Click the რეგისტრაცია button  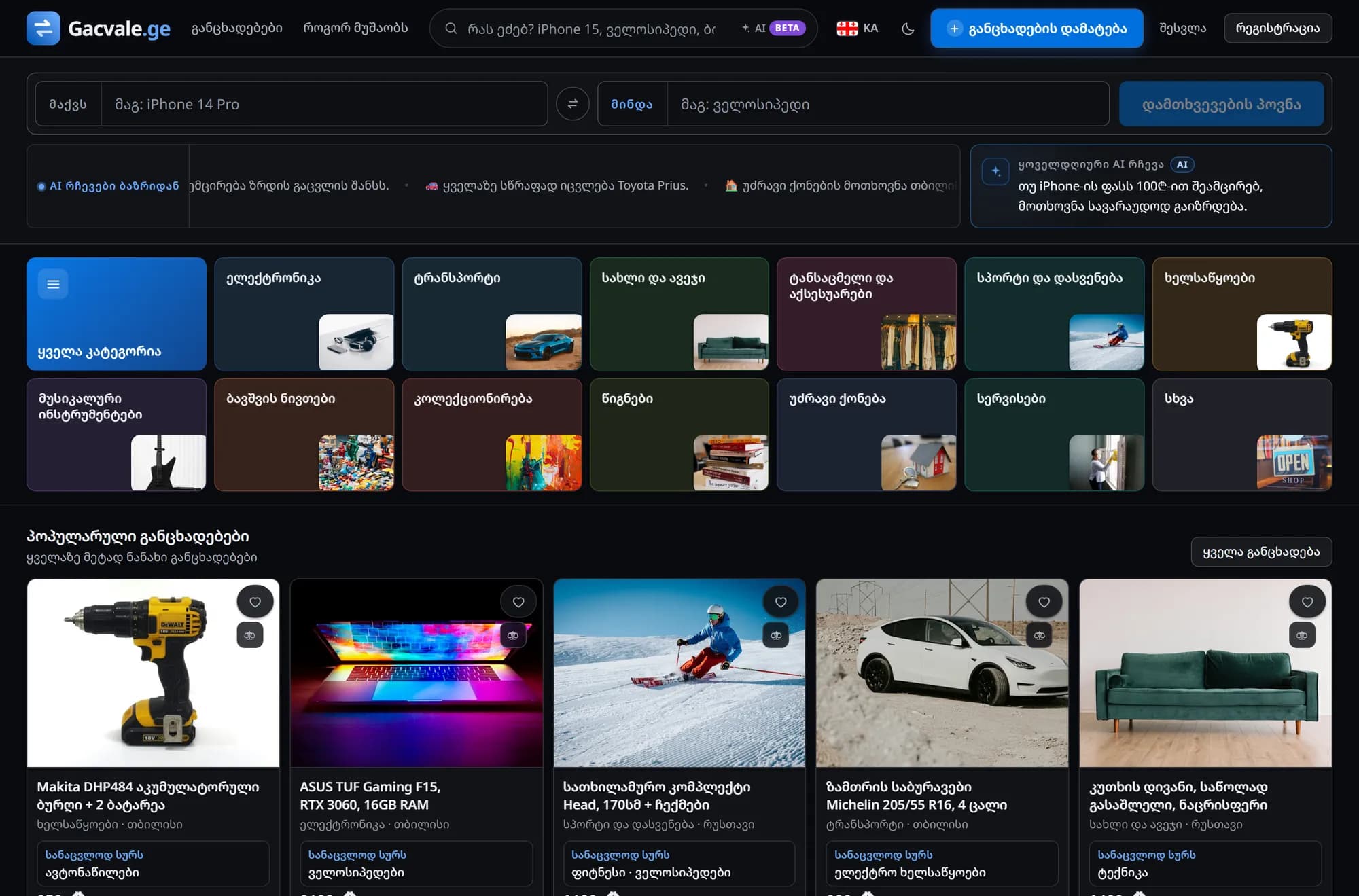1277,28
